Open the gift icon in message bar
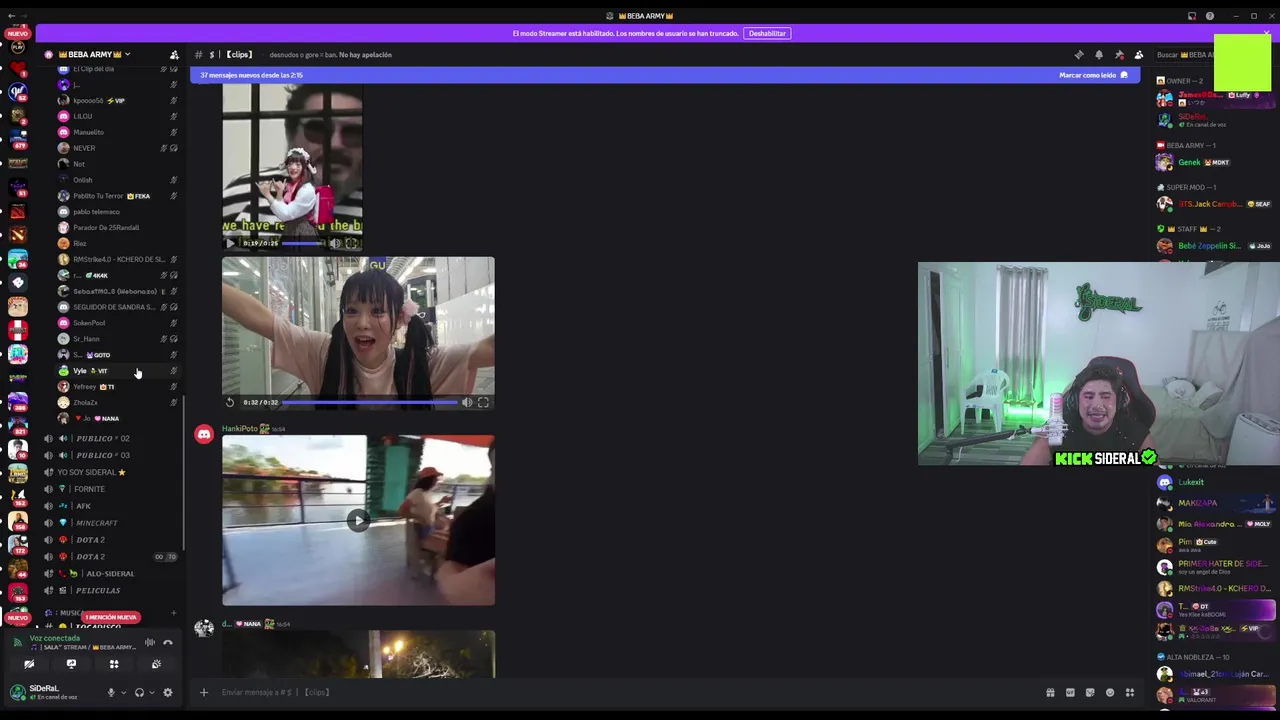This screenshot has height=720, width=1280. [1050, 692]
